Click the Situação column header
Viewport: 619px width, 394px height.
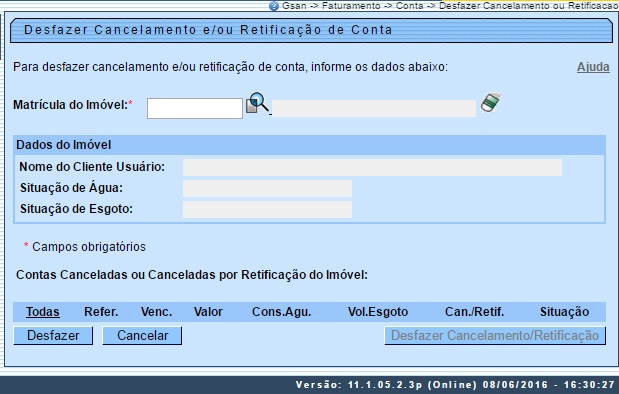[x=565, y=312]
